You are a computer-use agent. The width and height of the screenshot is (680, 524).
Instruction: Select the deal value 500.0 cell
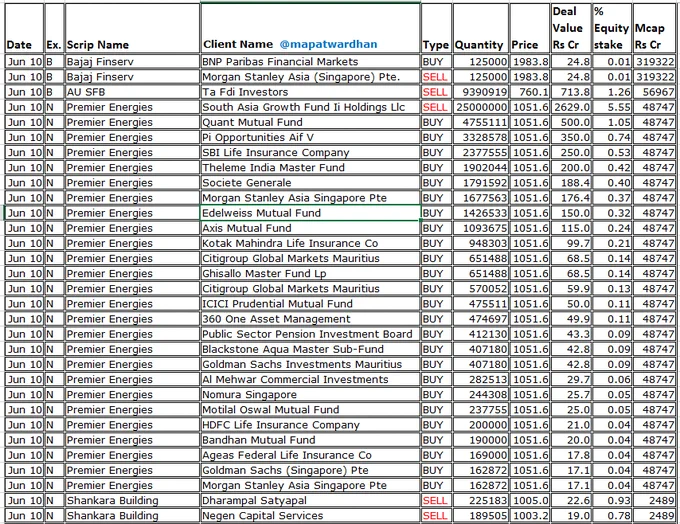coord(571,122)
